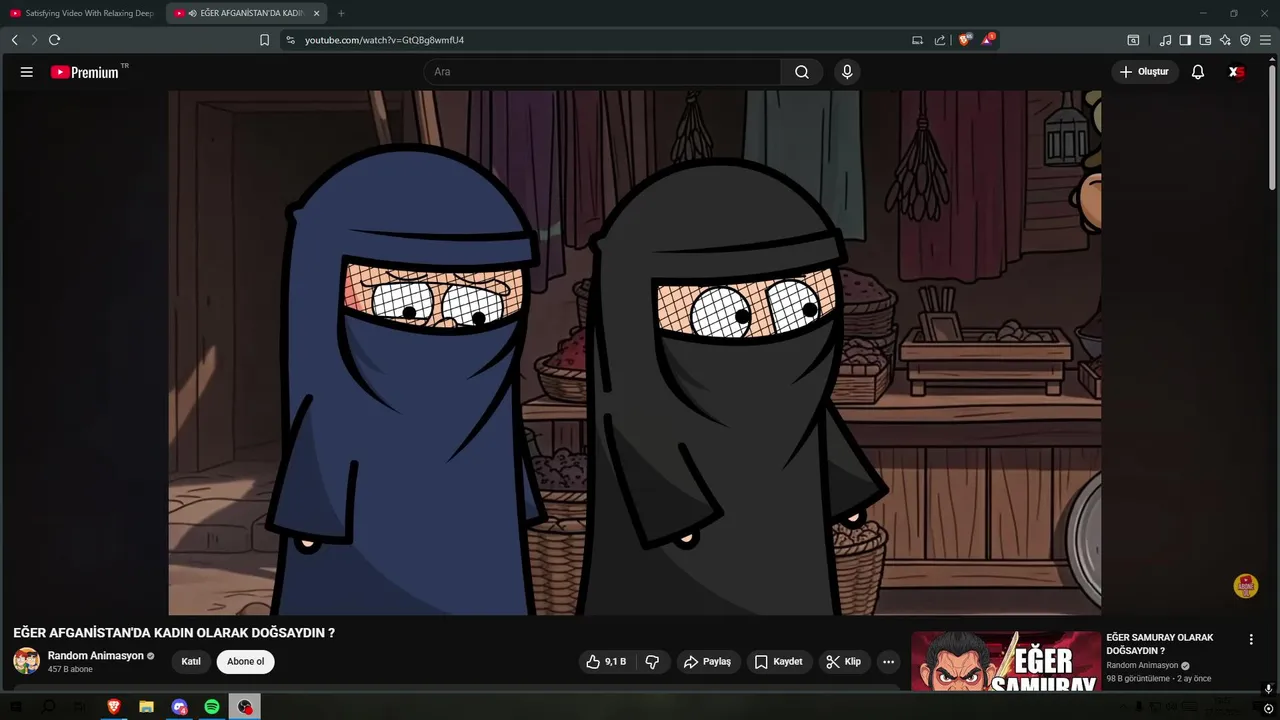Focus the youtube.com address bar URL

[x=384, y=40]
